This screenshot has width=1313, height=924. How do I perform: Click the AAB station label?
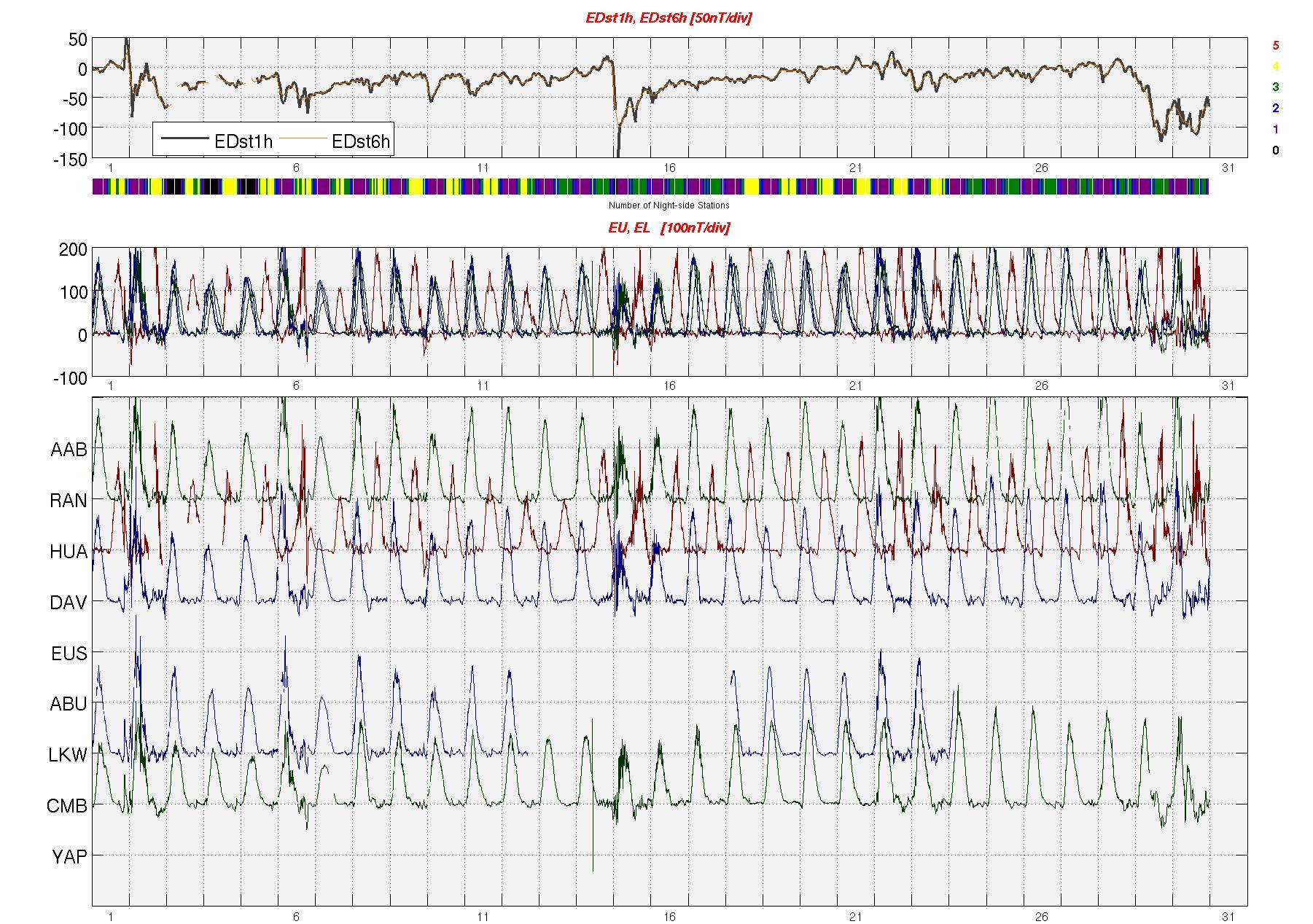click(69, 450)
